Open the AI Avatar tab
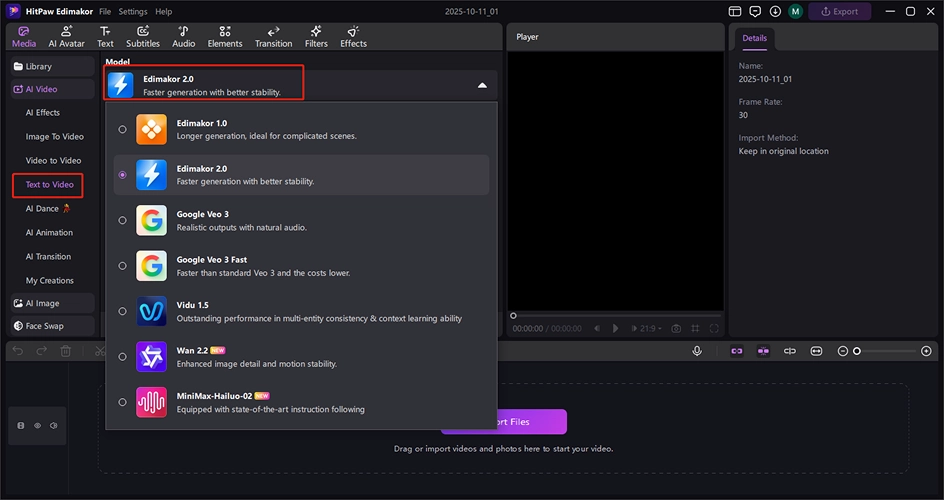The height and width of the screenshot is (500, 944). (x=67, y=37)
